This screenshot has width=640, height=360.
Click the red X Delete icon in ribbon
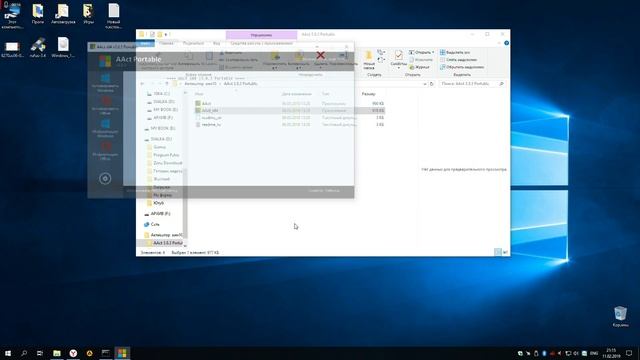[x=321, y=55]
